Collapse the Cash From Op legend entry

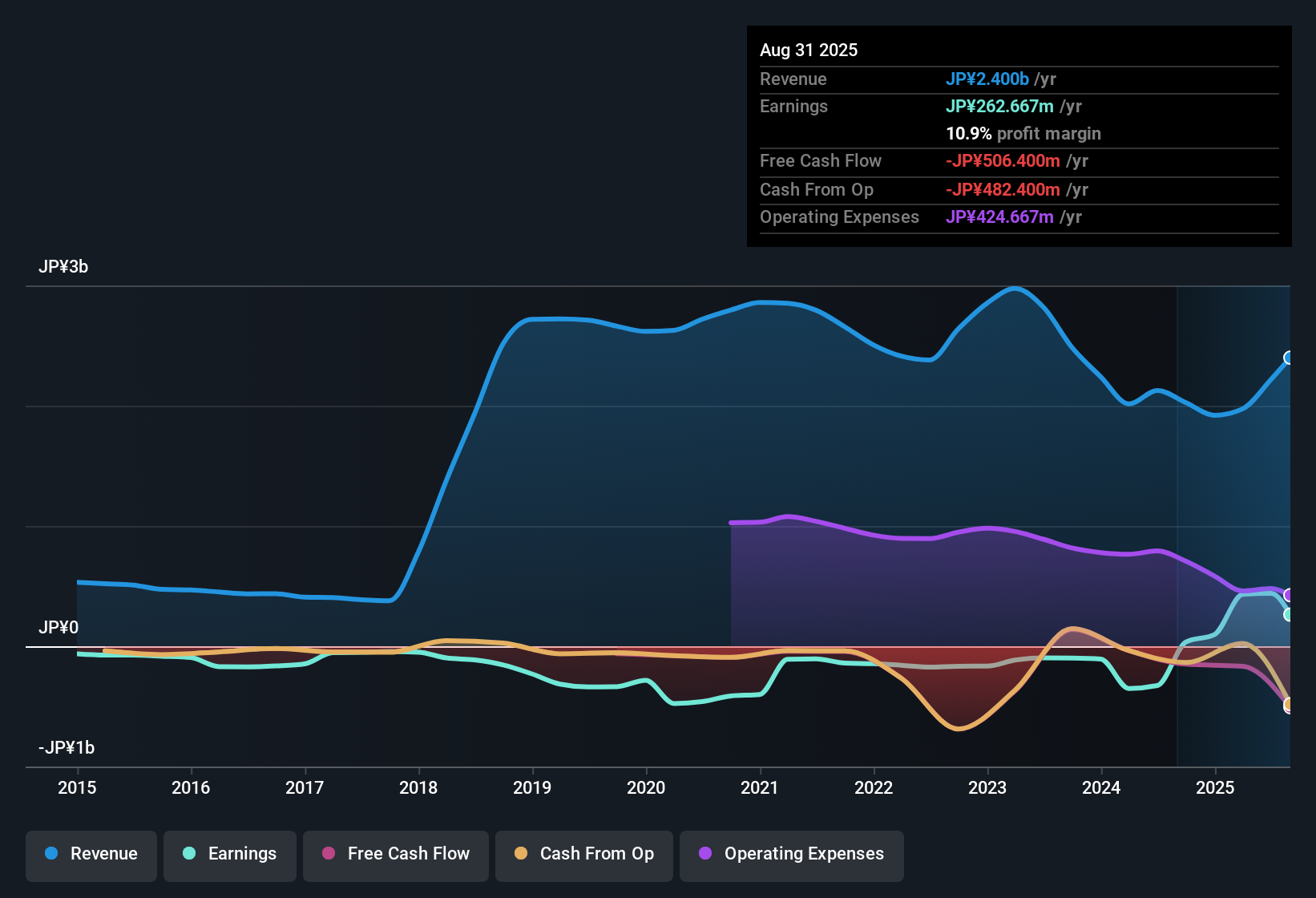(x=583, y=855)
